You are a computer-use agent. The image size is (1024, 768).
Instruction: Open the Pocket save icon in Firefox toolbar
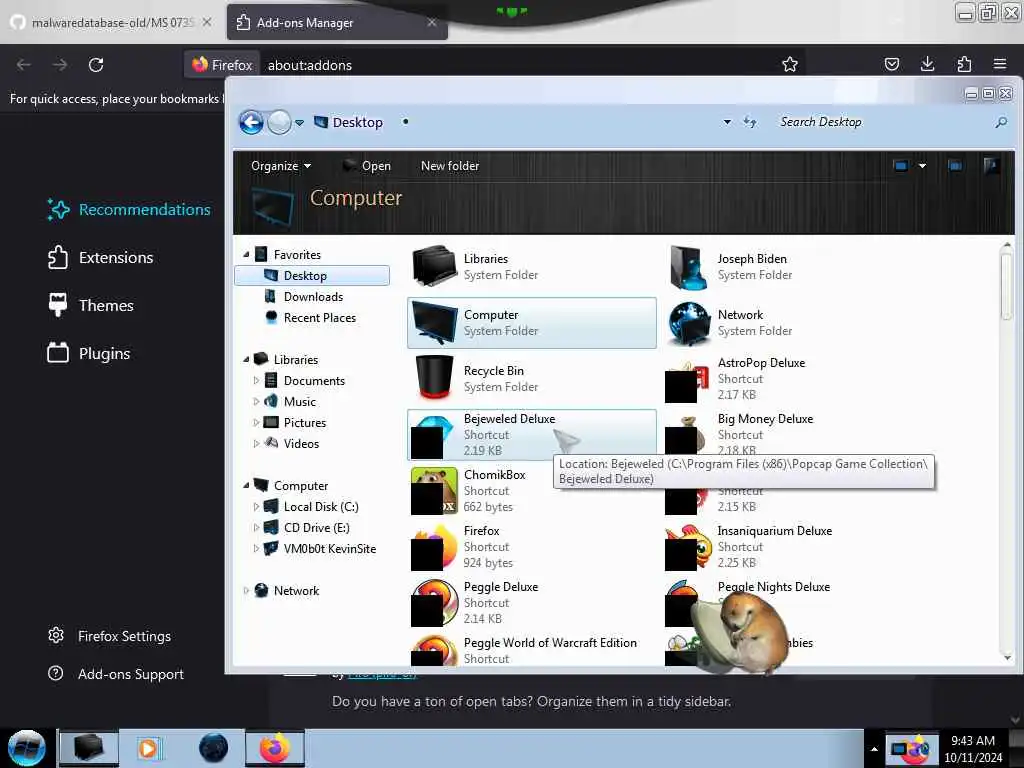point(891,64)
